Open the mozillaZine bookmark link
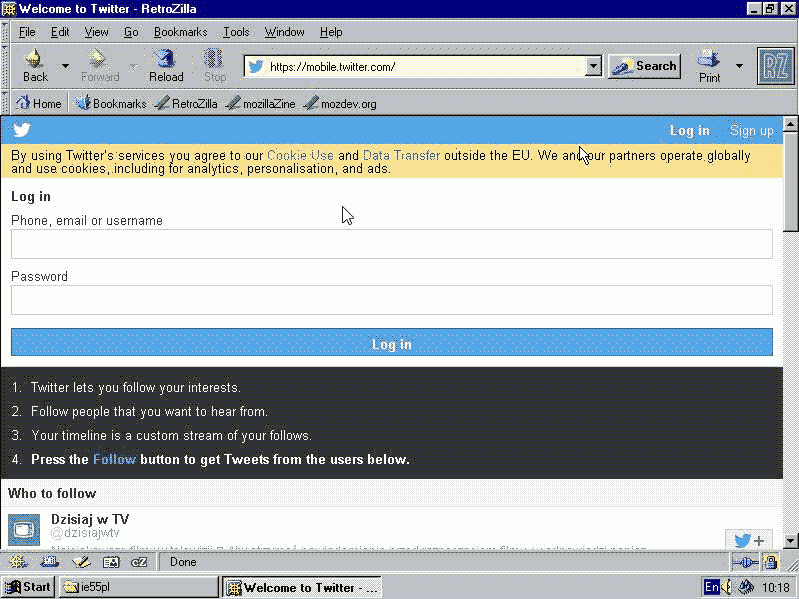This screenshot has width=799, height=599. 260,103
